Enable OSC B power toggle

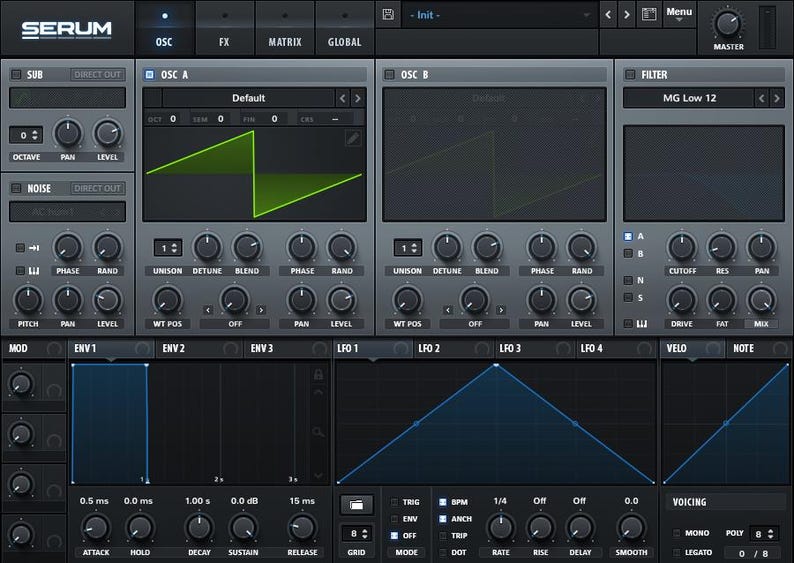tap(389, 74)
